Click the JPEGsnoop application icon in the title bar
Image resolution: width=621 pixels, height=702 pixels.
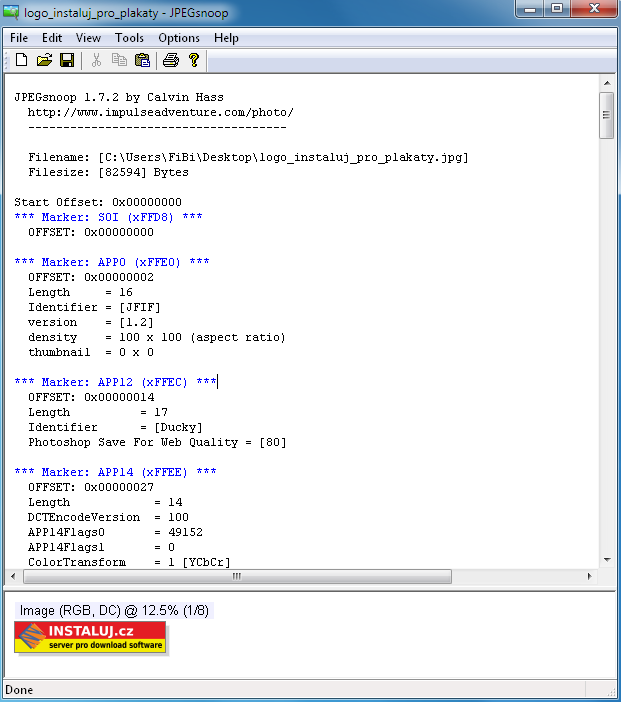click(11, 12)
